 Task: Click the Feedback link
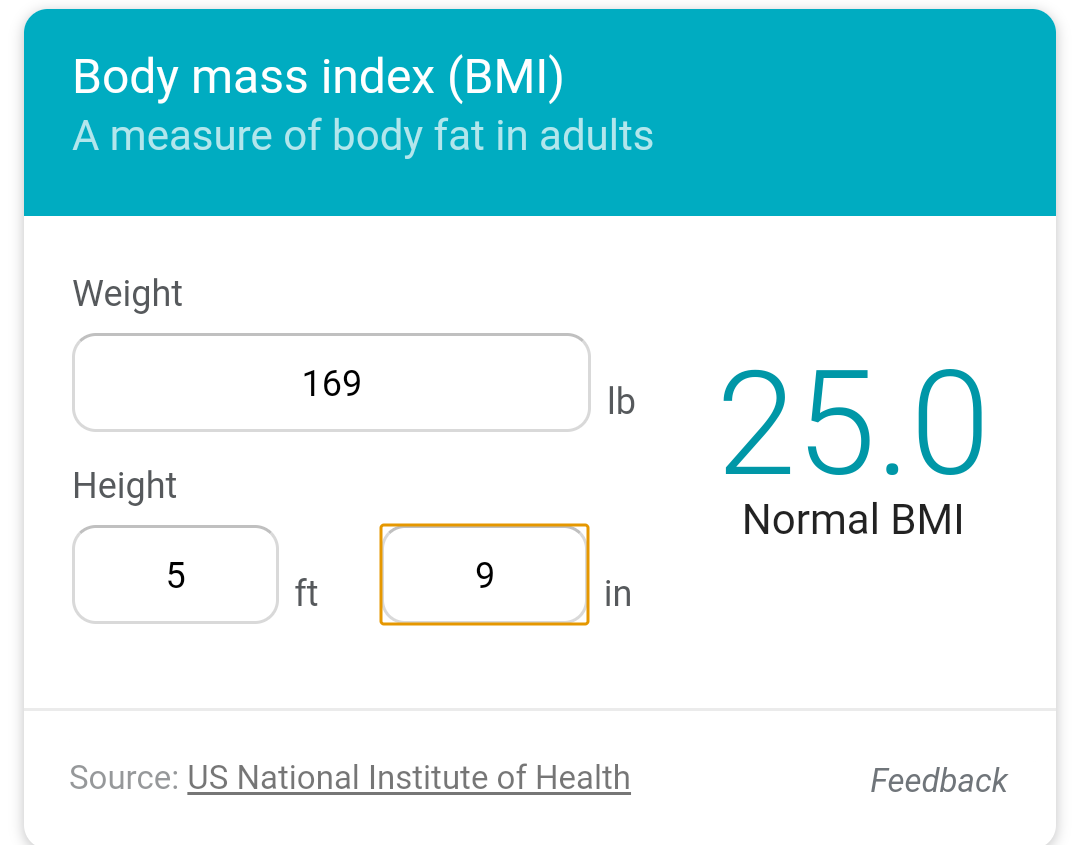[x=938, y=780]
